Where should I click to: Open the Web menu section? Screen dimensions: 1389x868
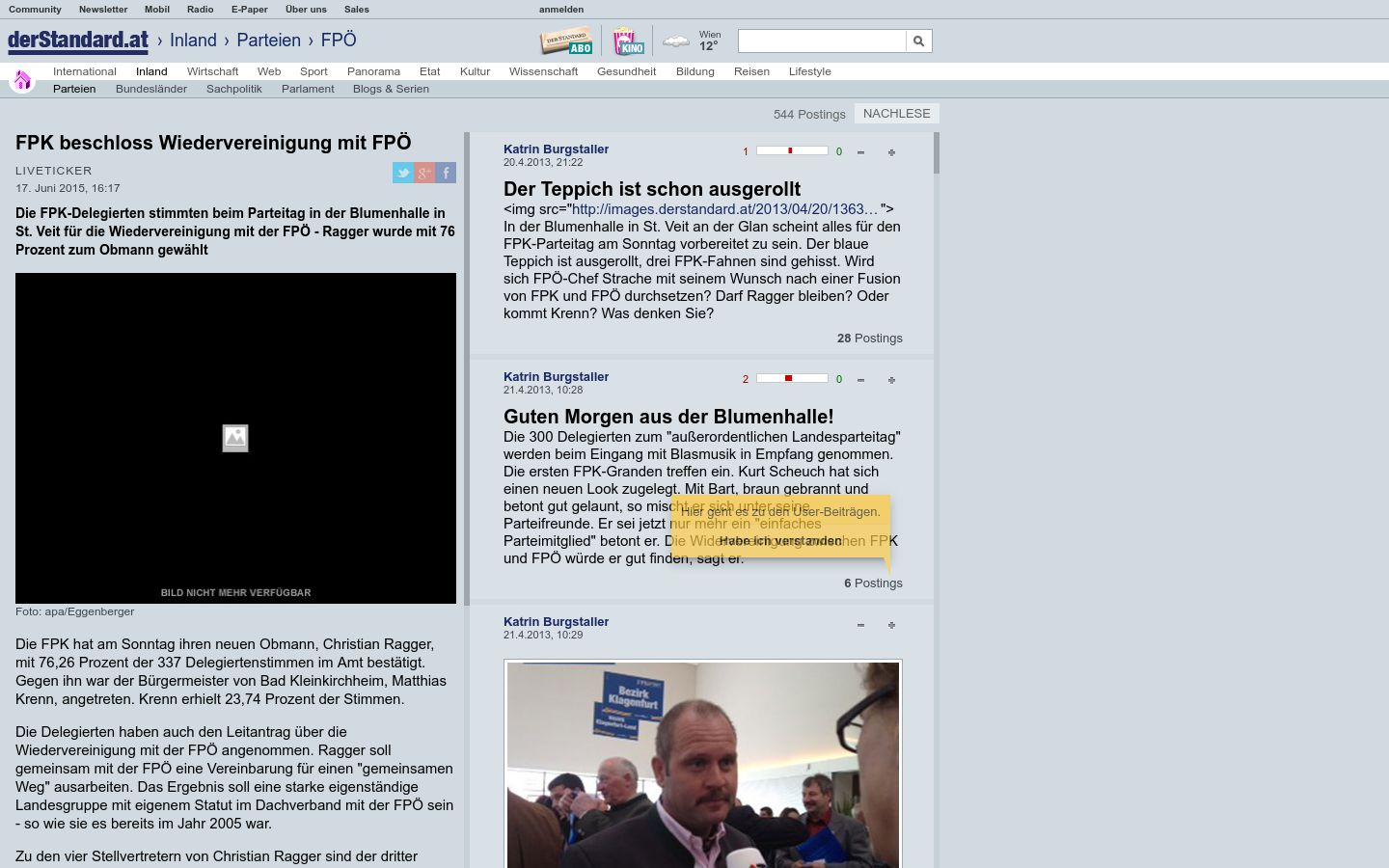point(269,71)
